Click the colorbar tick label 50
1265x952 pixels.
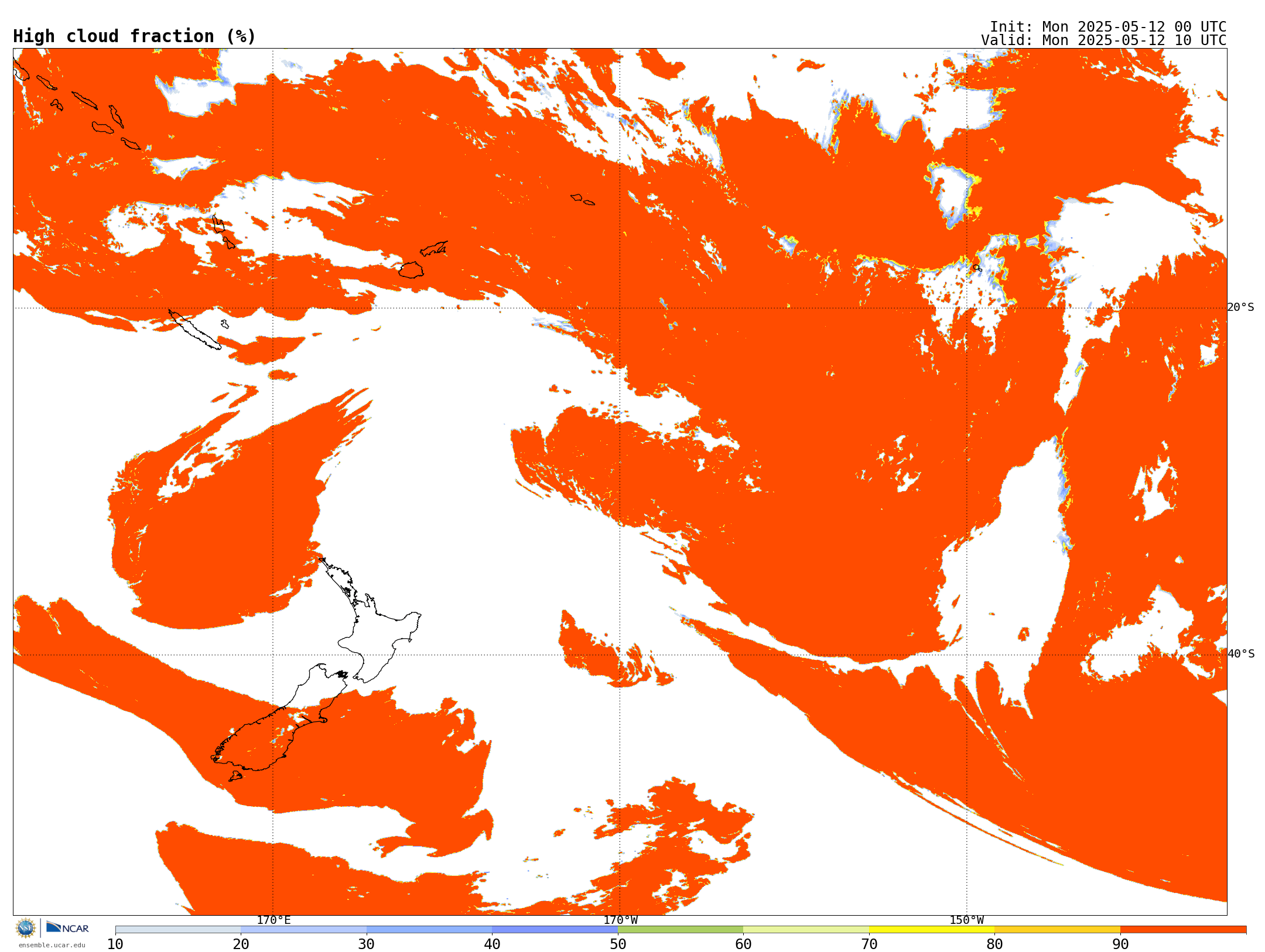tap(618, 944)
